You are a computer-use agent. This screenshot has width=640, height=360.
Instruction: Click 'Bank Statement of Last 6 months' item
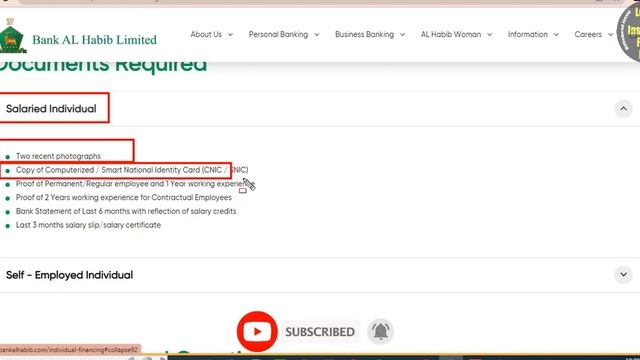pyautogui.click(x=126, y=211)
